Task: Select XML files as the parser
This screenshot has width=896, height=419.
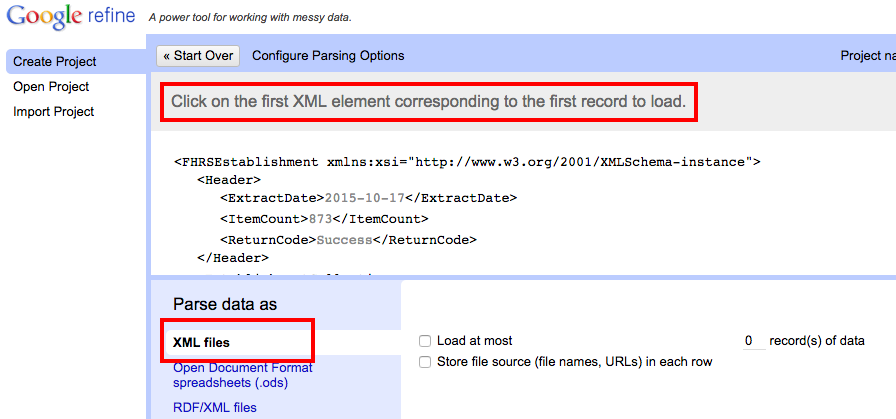Action: tap(202, 343)
